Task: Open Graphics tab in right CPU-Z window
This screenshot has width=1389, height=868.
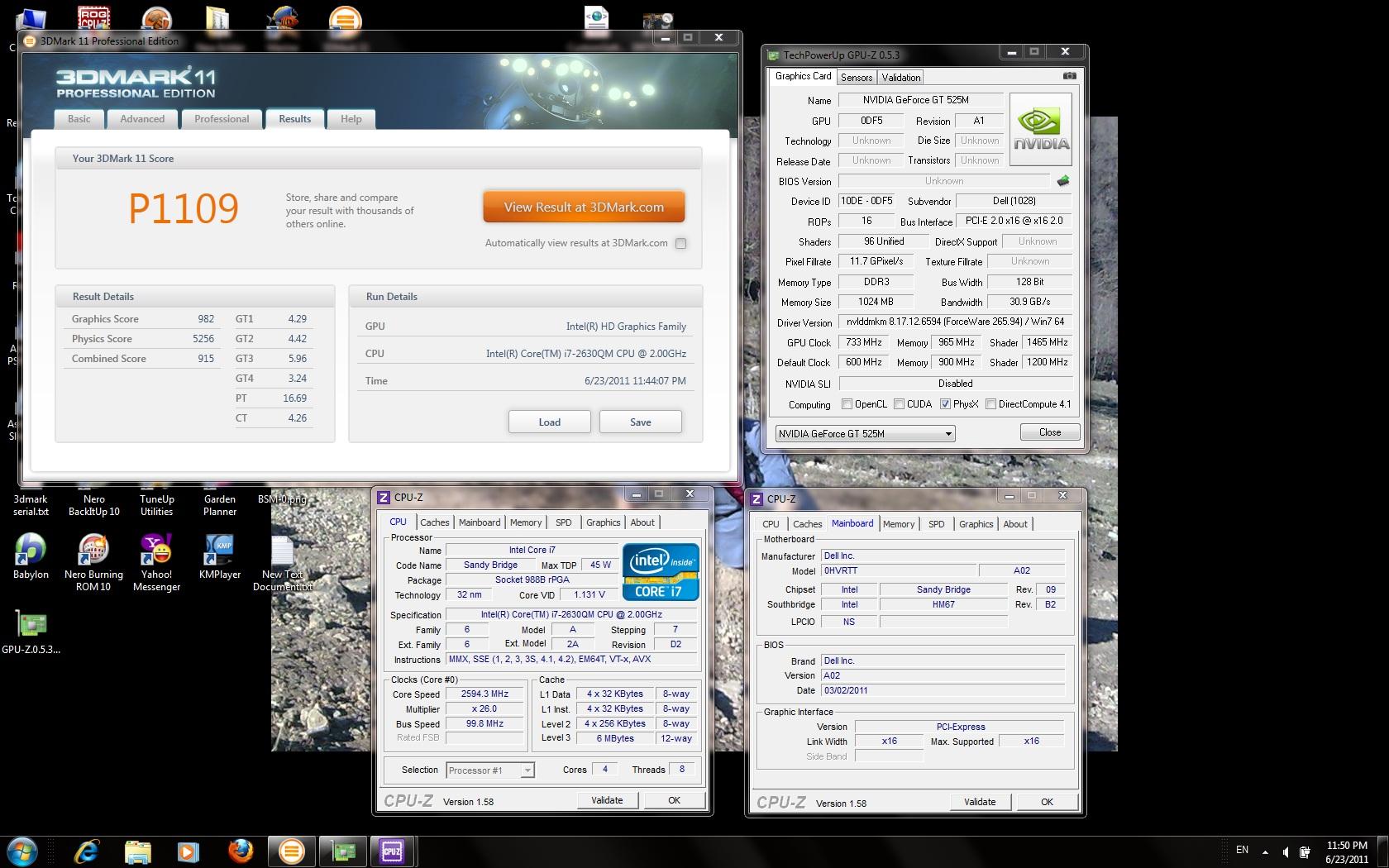Action: tap(976, 524)
